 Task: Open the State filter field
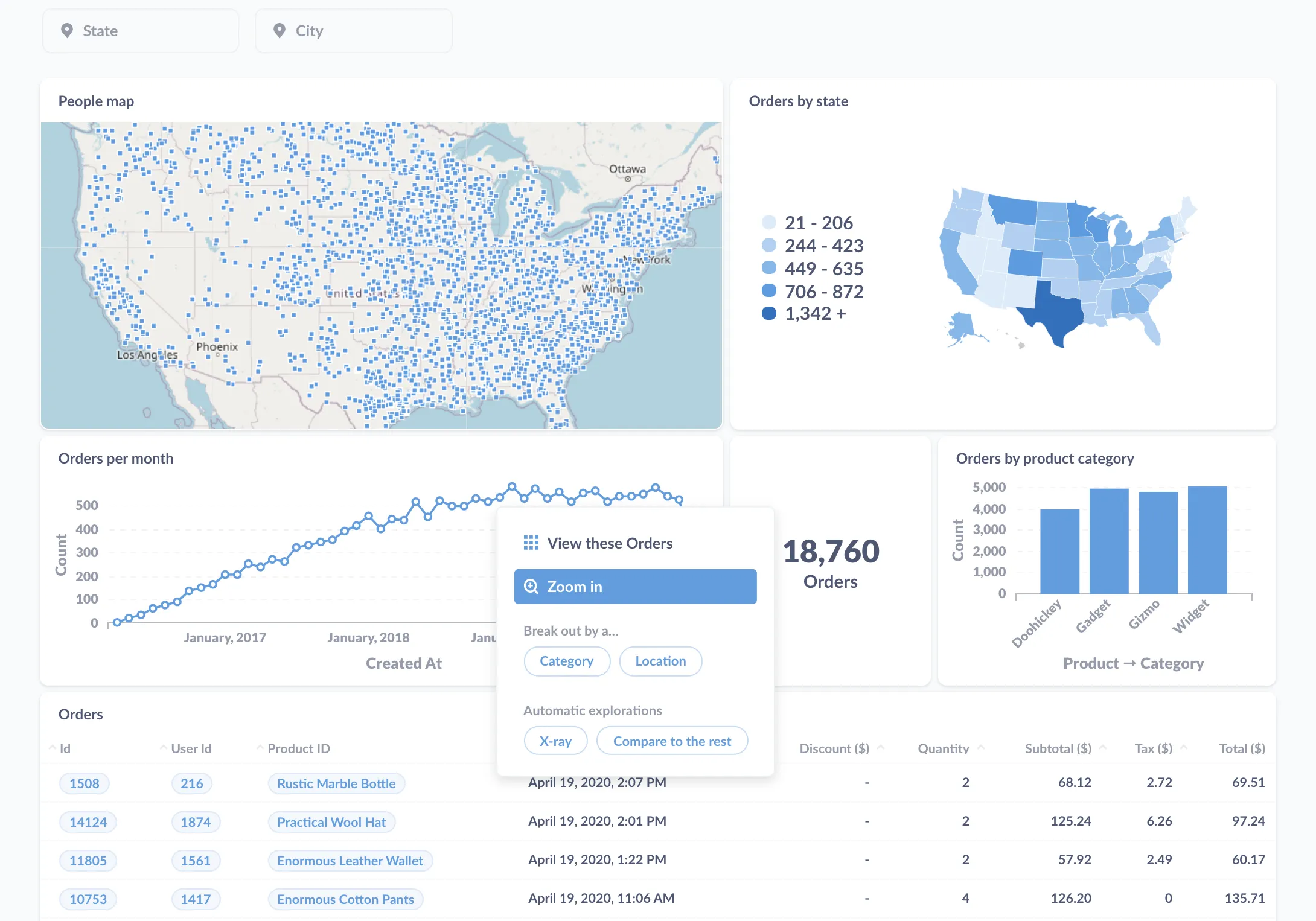tap(139, 31)
